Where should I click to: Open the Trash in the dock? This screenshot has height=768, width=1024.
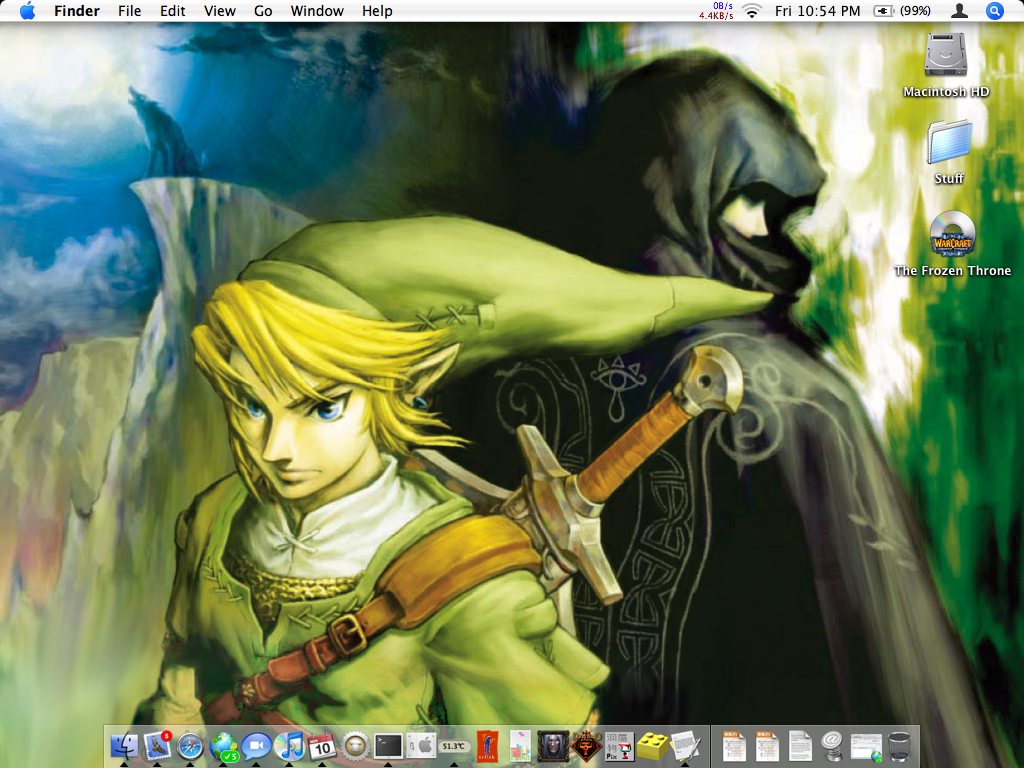899,746
